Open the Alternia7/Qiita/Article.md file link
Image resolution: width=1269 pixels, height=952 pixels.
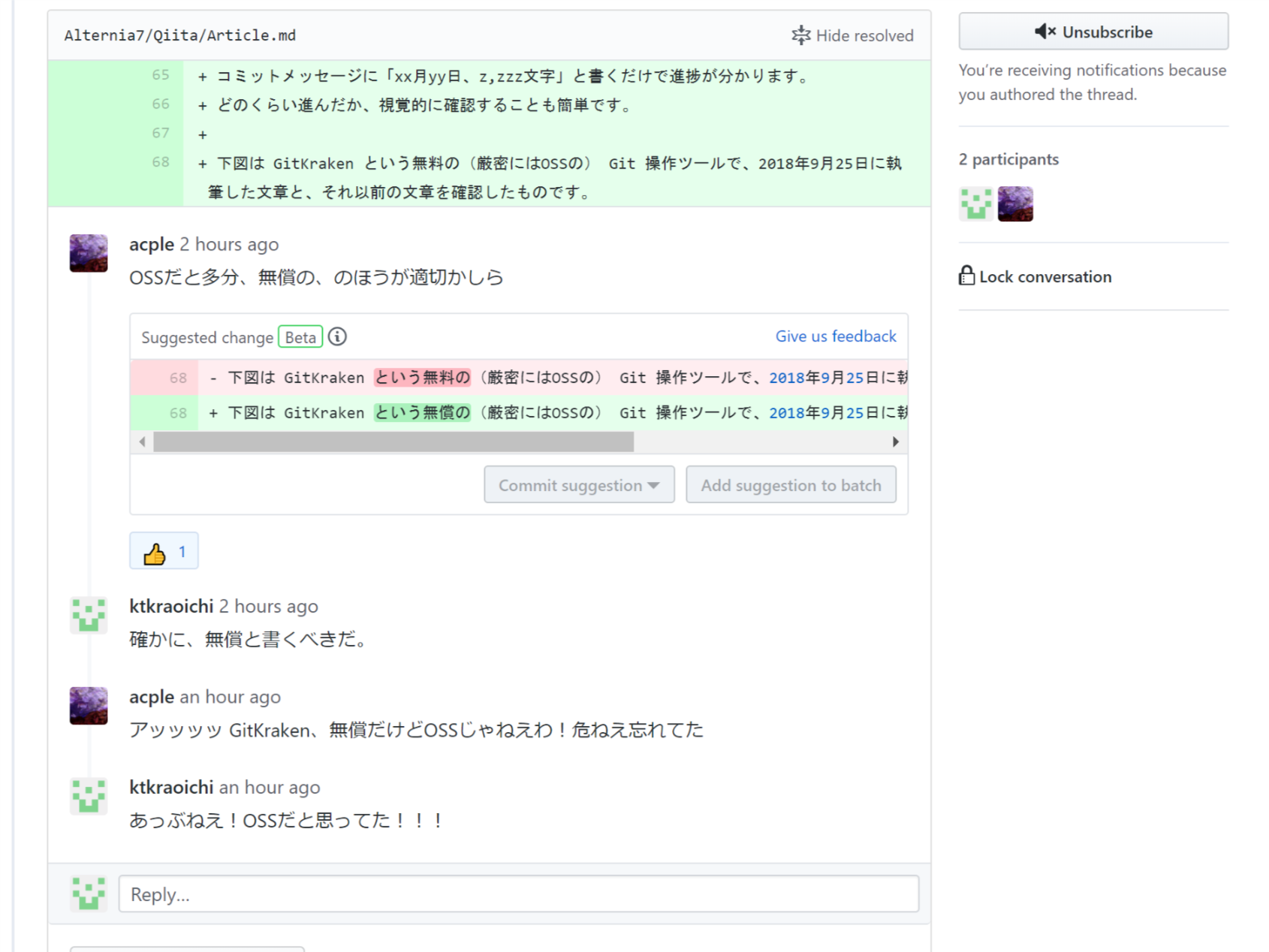pos(180,34)
